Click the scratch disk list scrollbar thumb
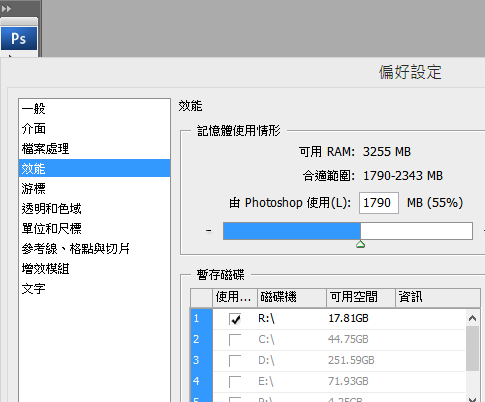Viewport: 485px width, 402px height. click(472, 349)
